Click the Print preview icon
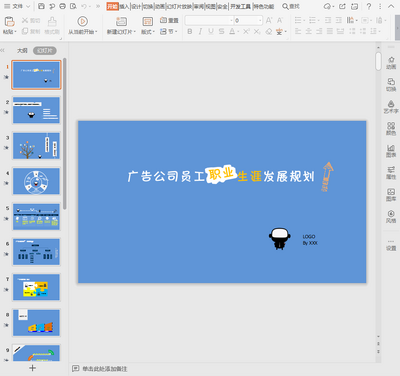 click(x=73, y=6)
